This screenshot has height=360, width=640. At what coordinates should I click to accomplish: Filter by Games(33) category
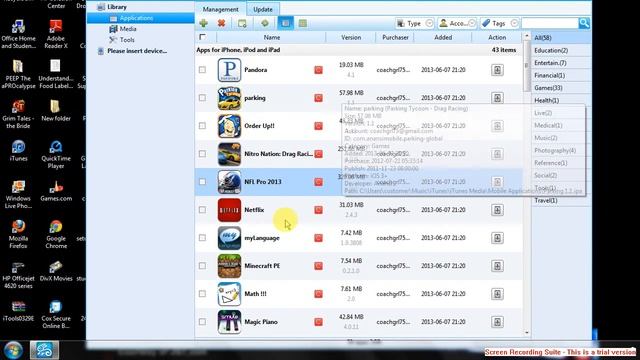pos(561,88)
